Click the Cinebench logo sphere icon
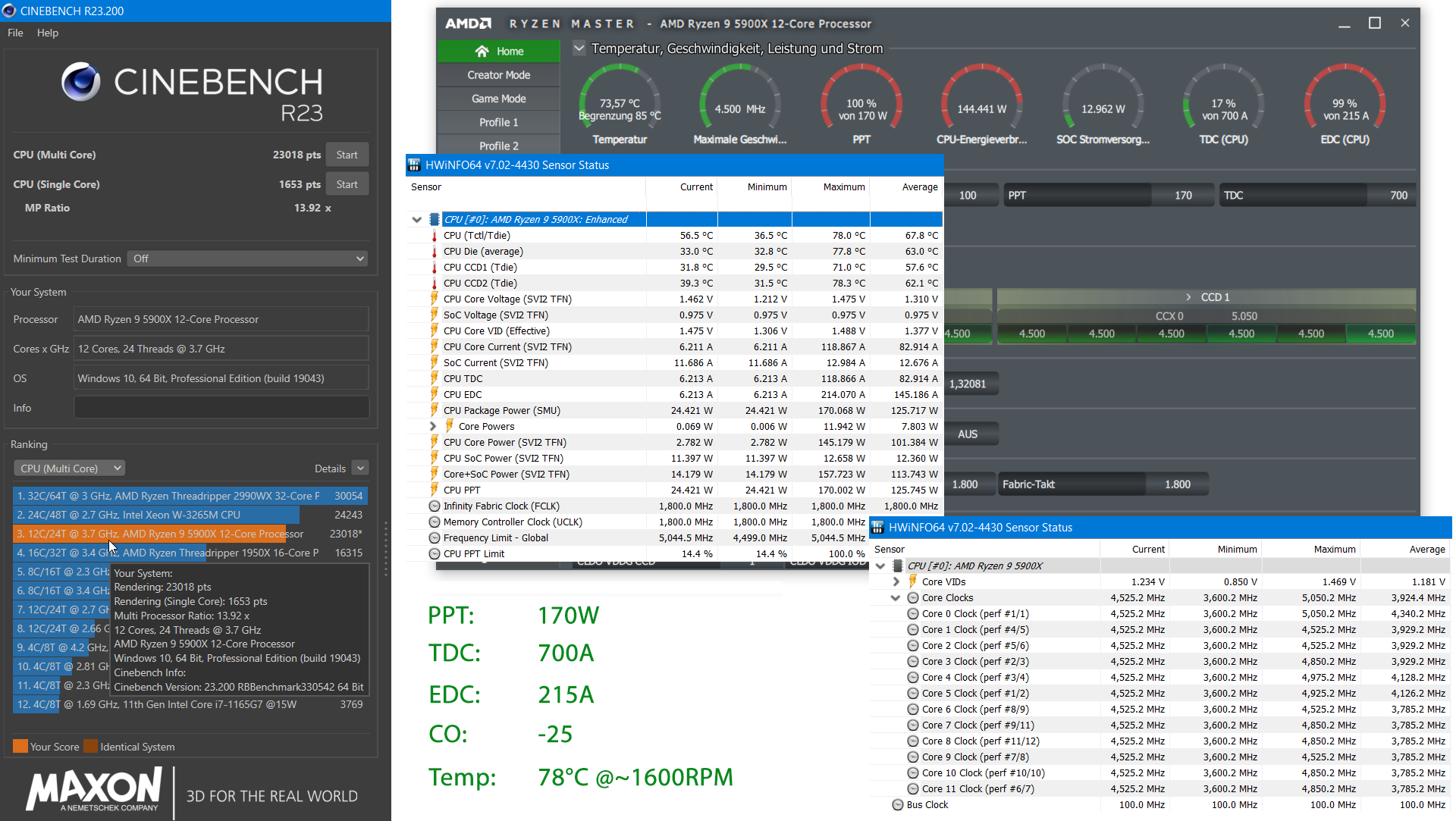1456x821 pixels. [x=81, y=82]
